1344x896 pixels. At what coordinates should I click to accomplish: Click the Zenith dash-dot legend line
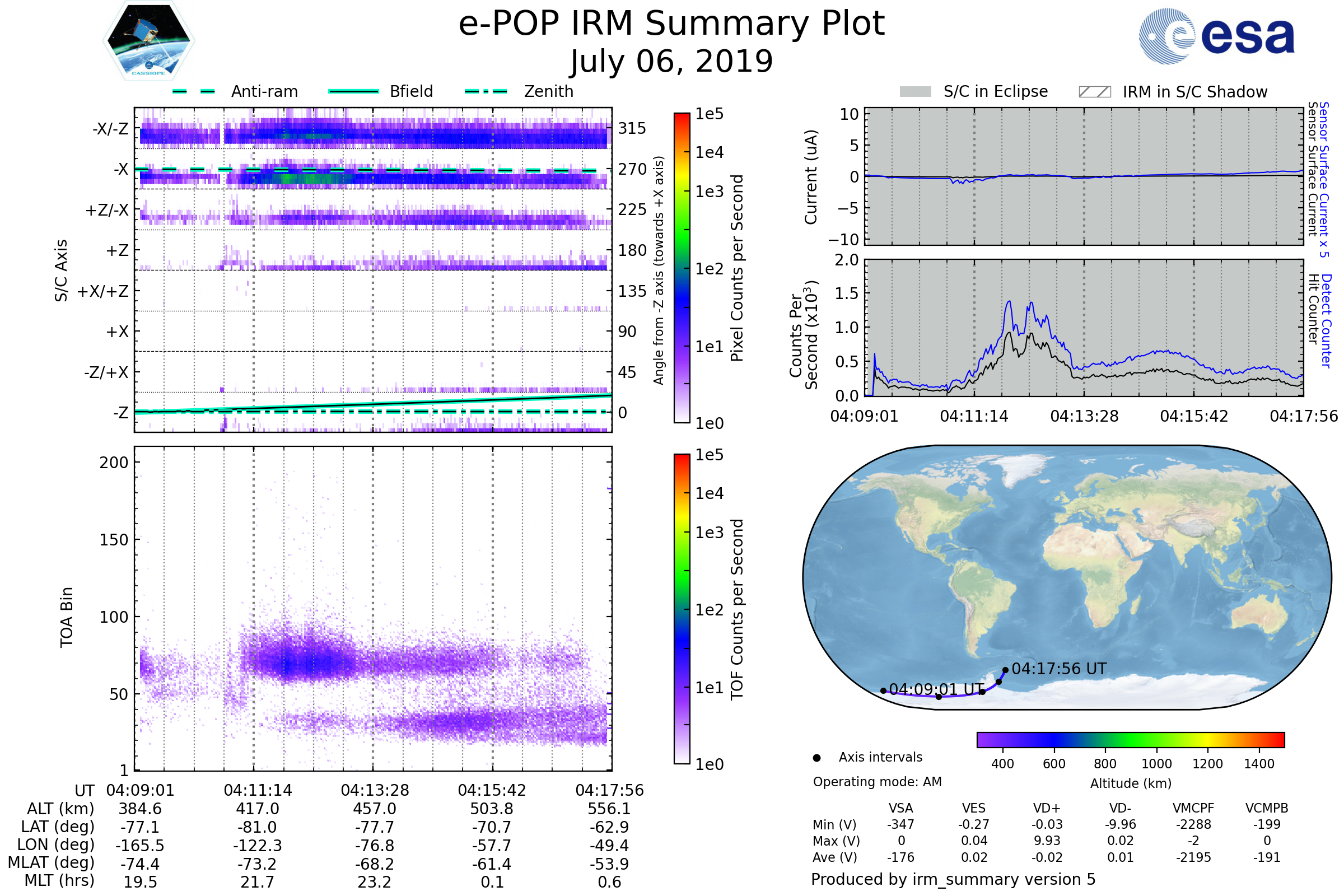coord(486,91)
